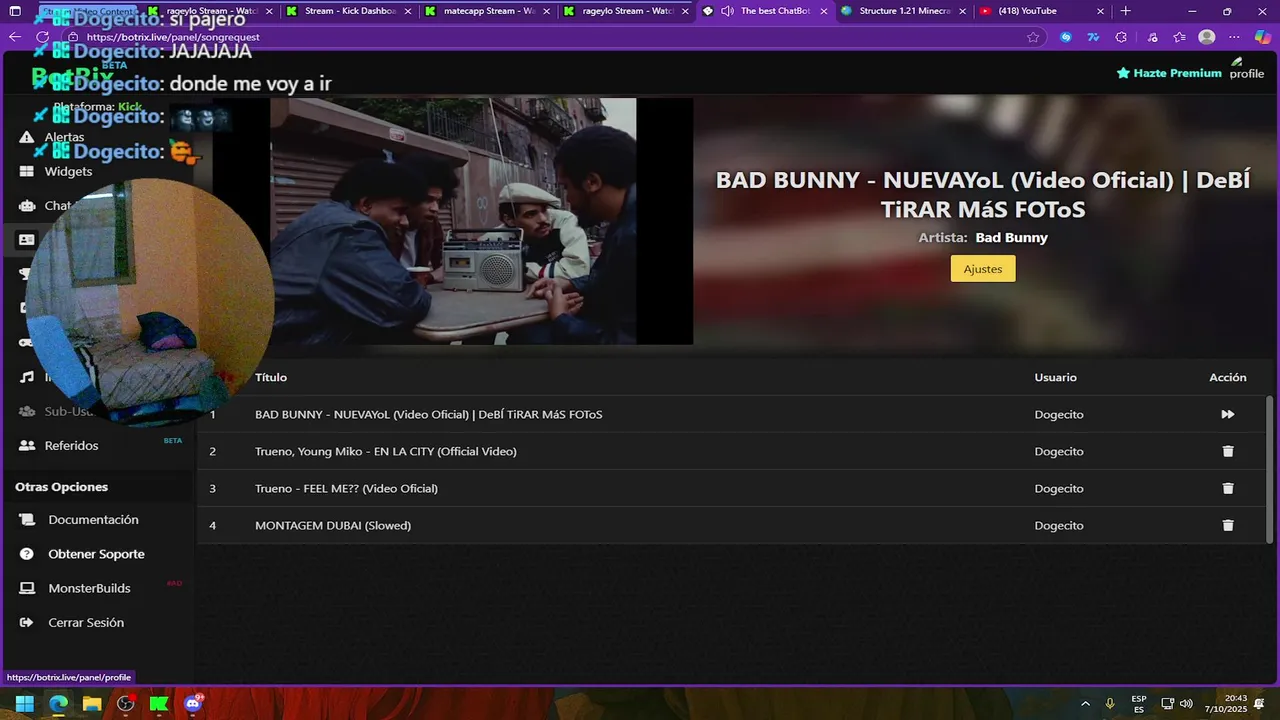This screenshot has width=1280, height=720.
Task: Click Obtener Soporte in sidebar
Action: (x=96, y=554)
